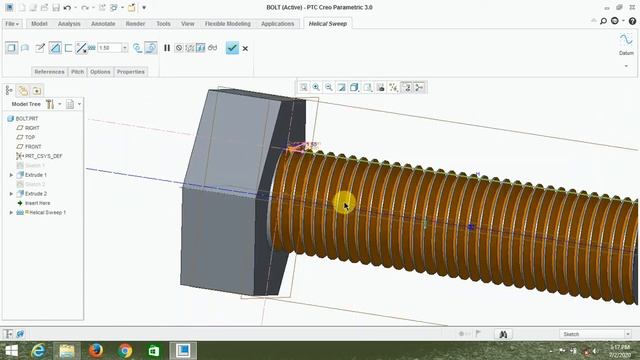Open Internet Explorer from the taskbar
640x360 pixels.
(x=38, y=351)
